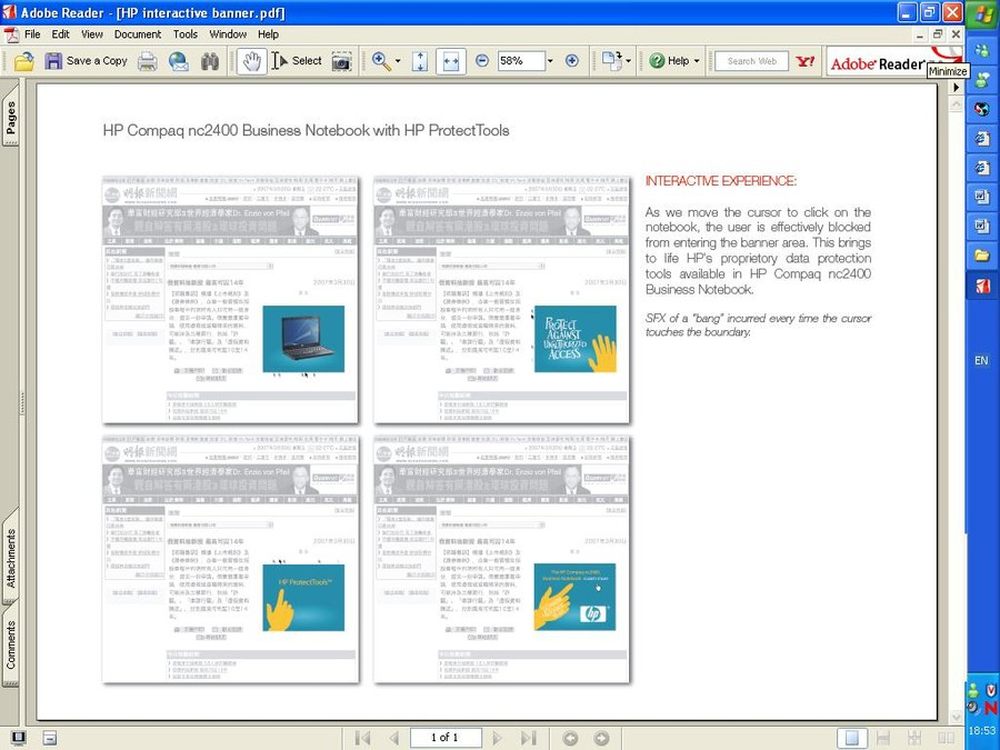Click the Search binoculars icon
The image size is (1000, 750).
coord(209,61)
